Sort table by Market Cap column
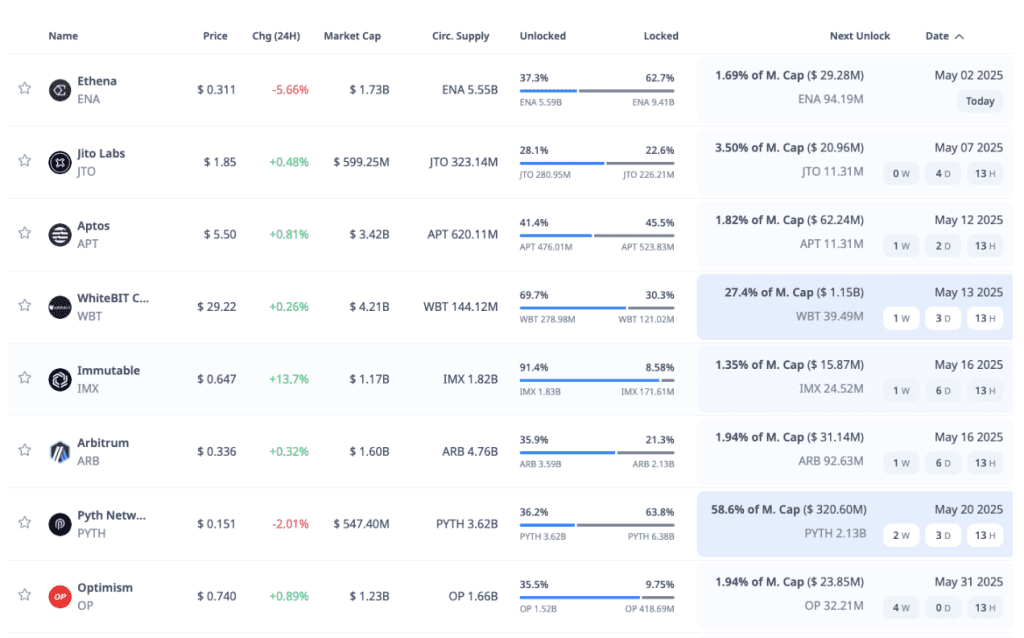 352,36
